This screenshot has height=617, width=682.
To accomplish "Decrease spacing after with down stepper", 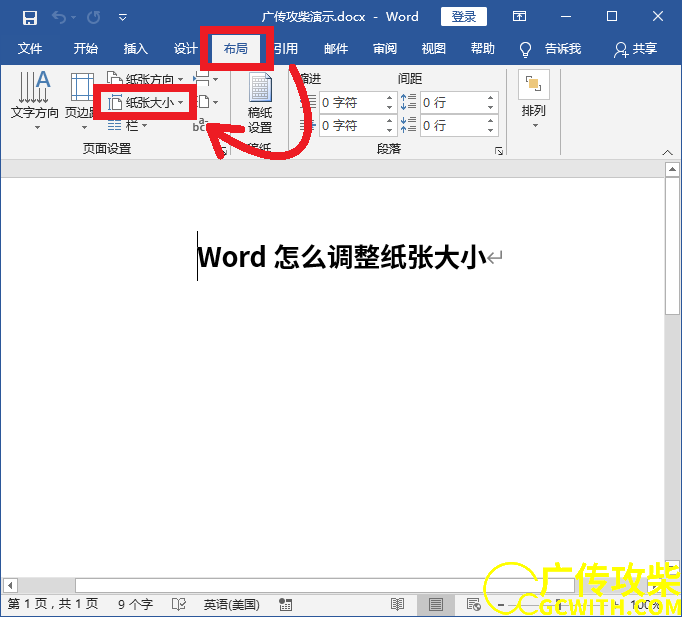I will click(491, 131).
